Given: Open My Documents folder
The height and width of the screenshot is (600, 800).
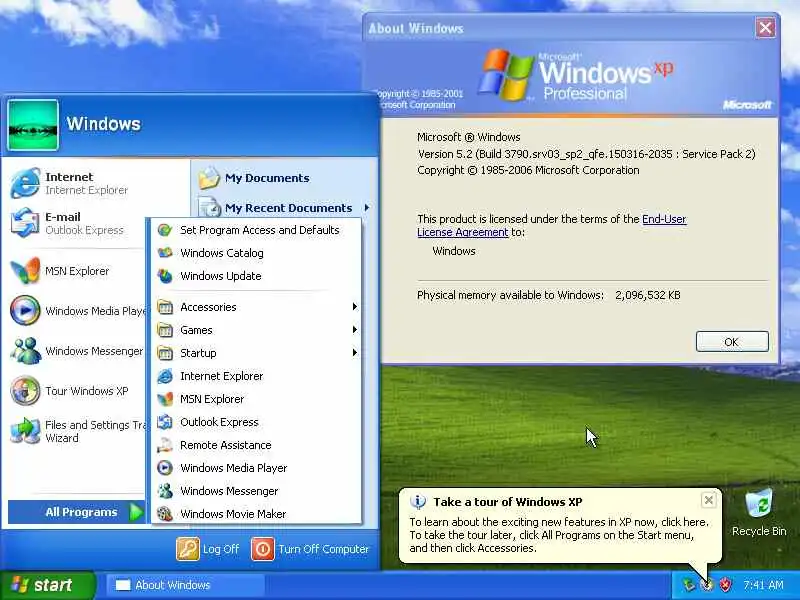Looking at the screenshot, I should 254,178.
